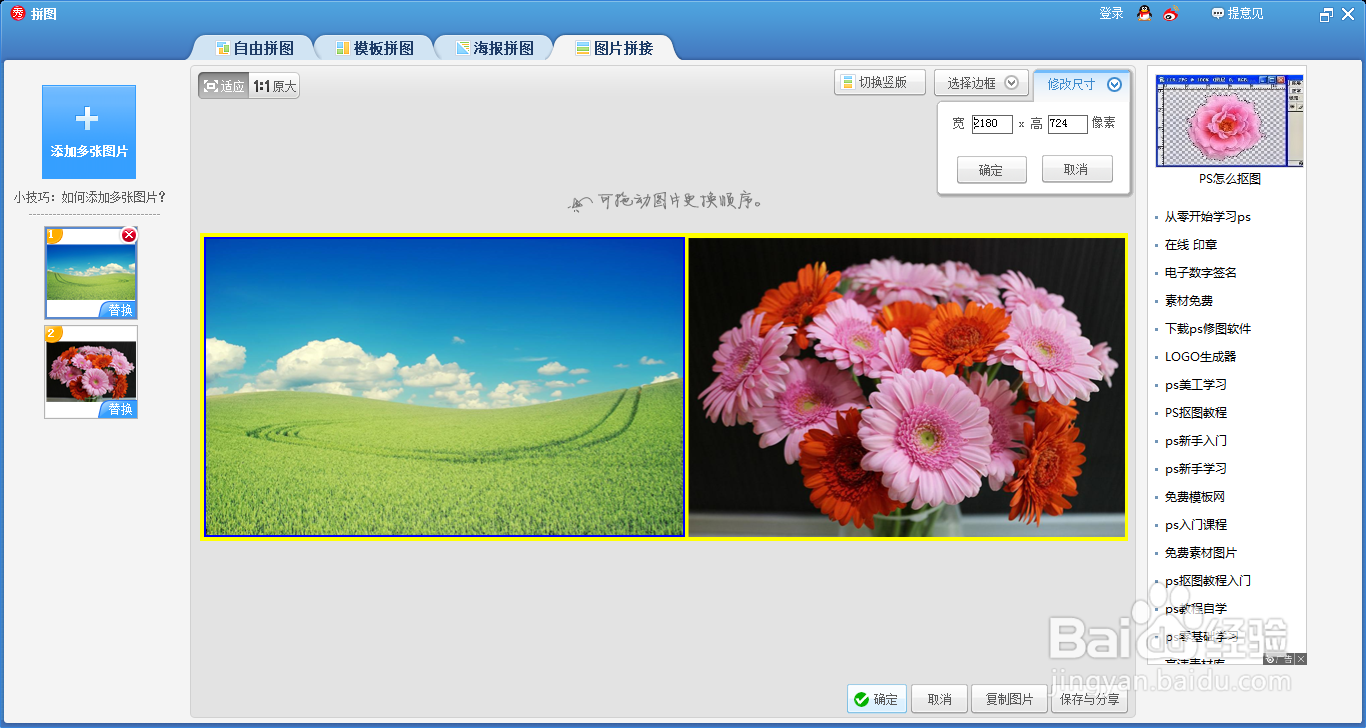Screen dimensions: 1366x728
Task: Open the 下载ps修图软件 link
Action: (x=1208, y=329)
